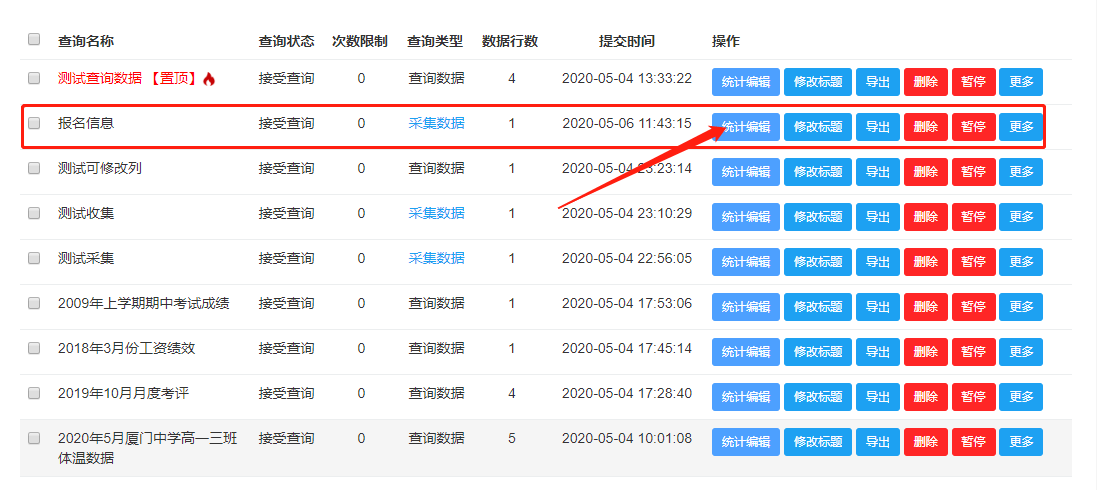
Task: Pause the 测试查询数据 query
Action: (973, 82)
